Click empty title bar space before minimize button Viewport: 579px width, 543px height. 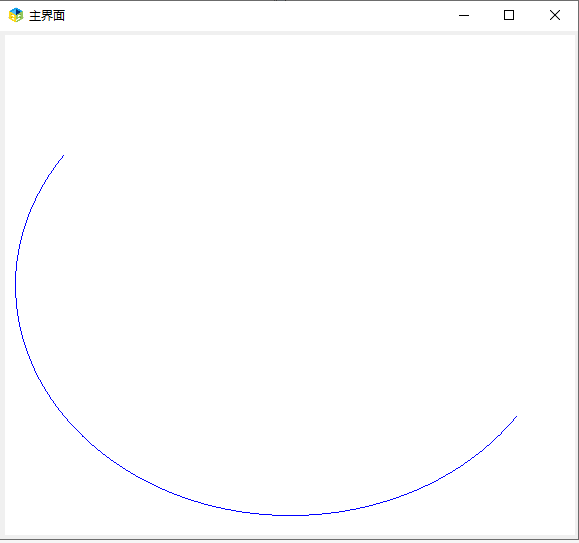point(258,16)
